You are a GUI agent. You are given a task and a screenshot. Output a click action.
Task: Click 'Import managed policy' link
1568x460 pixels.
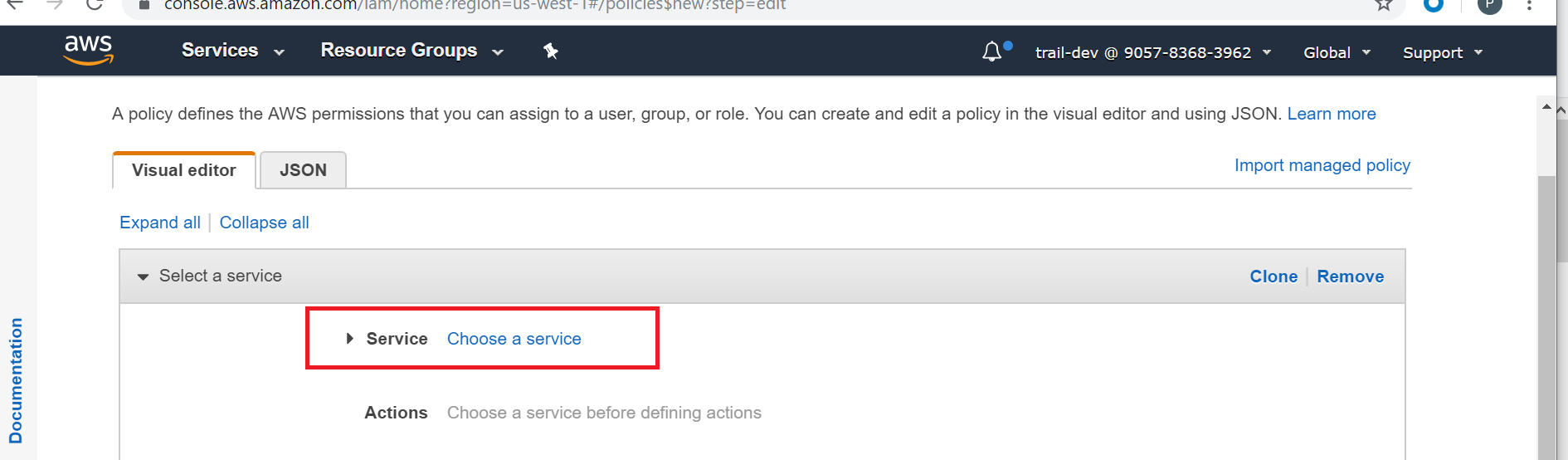[1322, 165]
